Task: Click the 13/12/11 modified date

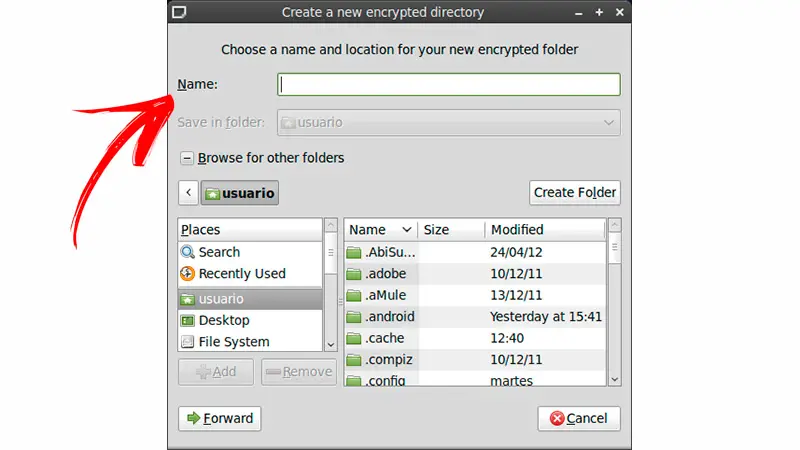Action: point(516,295)
